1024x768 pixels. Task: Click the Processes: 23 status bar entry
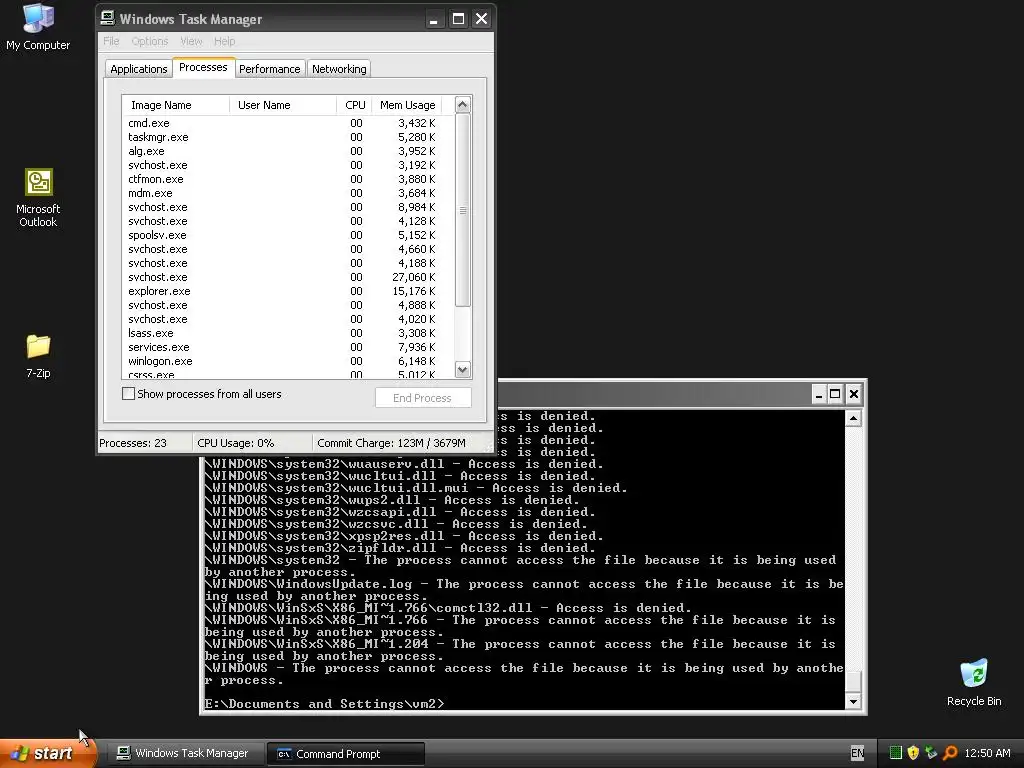click(144, 443)
